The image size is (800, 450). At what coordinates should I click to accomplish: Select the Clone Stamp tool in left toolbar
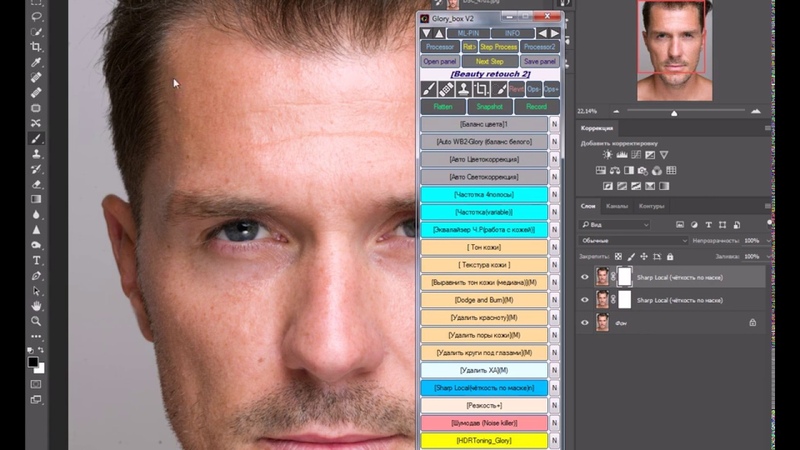click(36, 154)
